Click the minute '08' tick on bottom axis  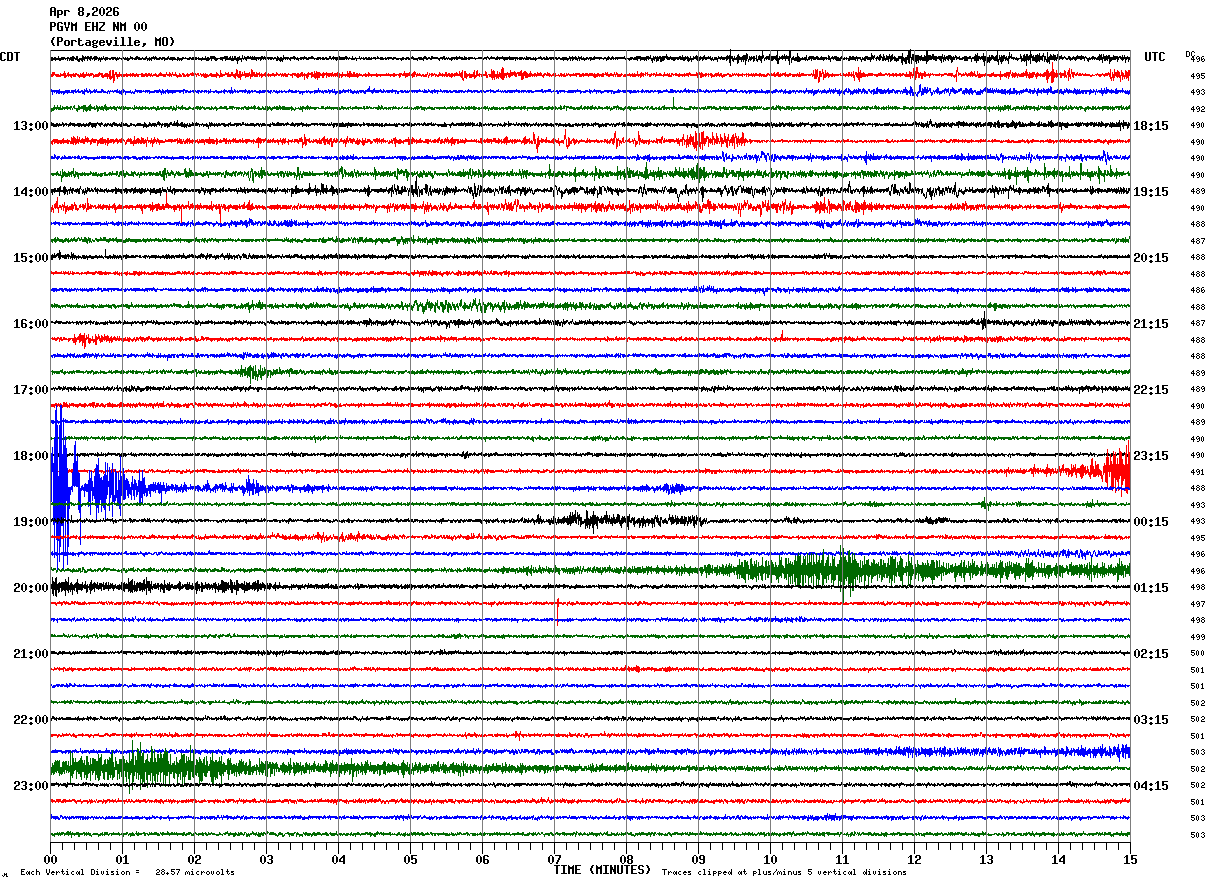point(627,859)
